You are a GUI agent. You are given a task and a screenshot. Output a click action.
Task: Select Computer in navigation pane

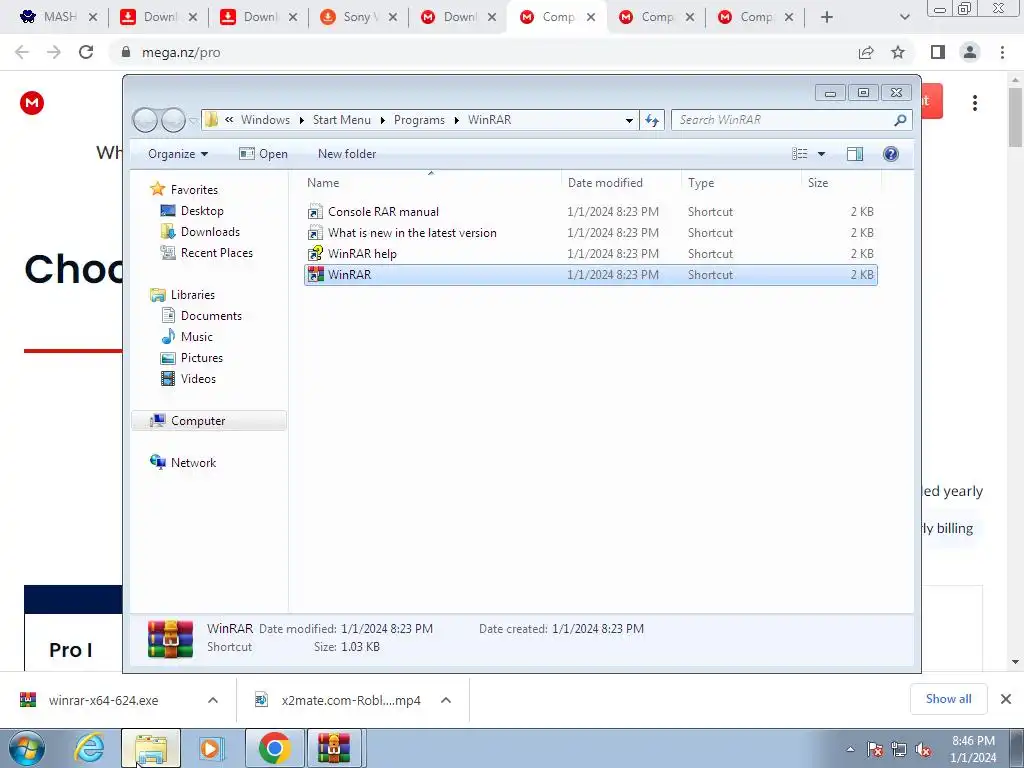(x=209, y=421)
